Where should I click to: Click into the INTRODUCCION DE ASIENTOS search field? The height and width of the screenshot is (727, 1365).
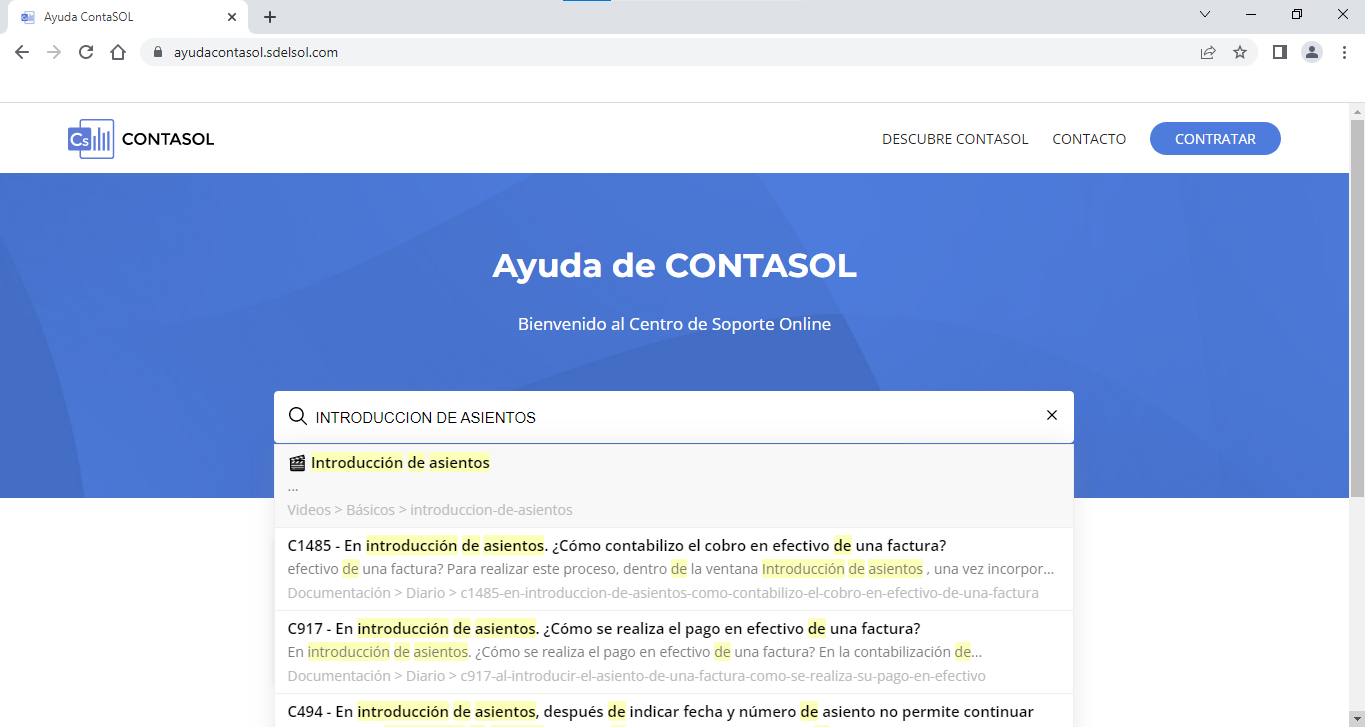coord(674,417)
